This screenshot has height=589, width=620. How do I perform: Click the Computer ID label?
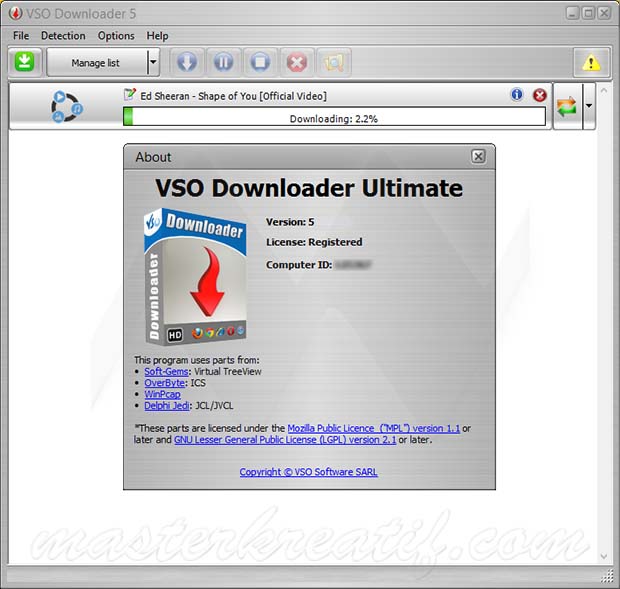(x=299, y=264)
